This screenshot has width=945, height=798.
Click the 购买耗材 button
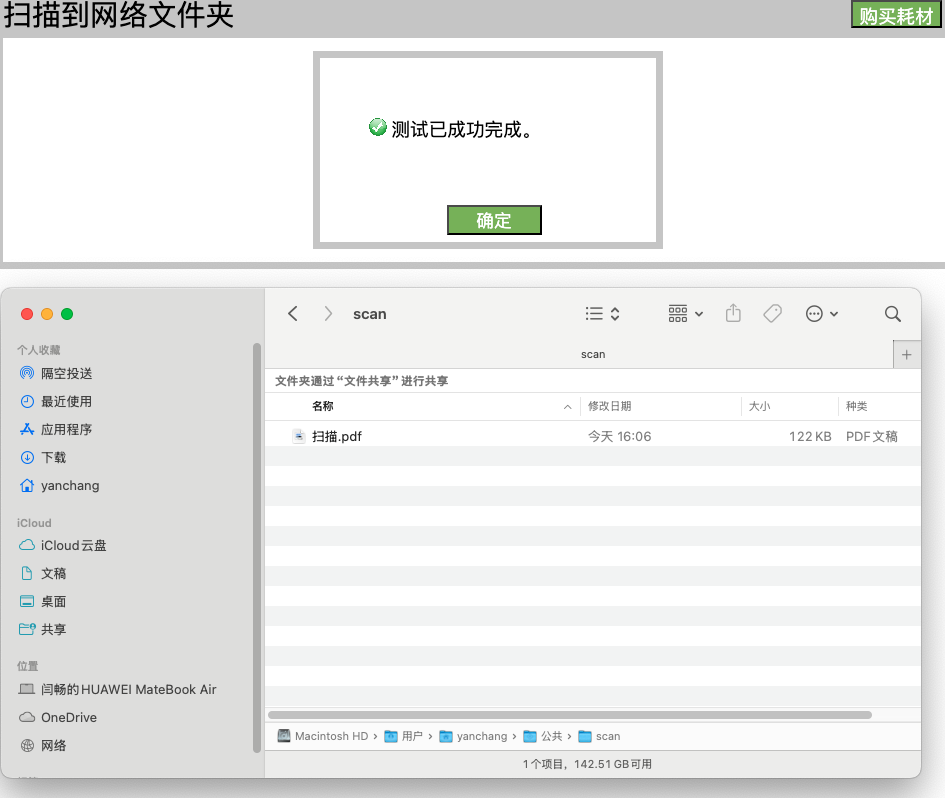click(896, 15)
